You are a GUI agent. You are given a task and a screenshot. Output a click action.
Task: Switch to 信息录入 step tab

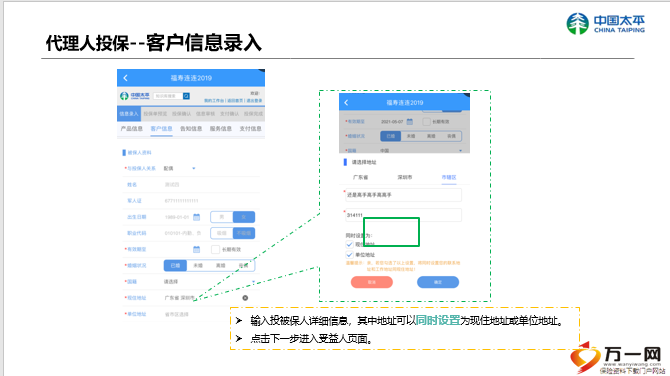pos(129,114)
